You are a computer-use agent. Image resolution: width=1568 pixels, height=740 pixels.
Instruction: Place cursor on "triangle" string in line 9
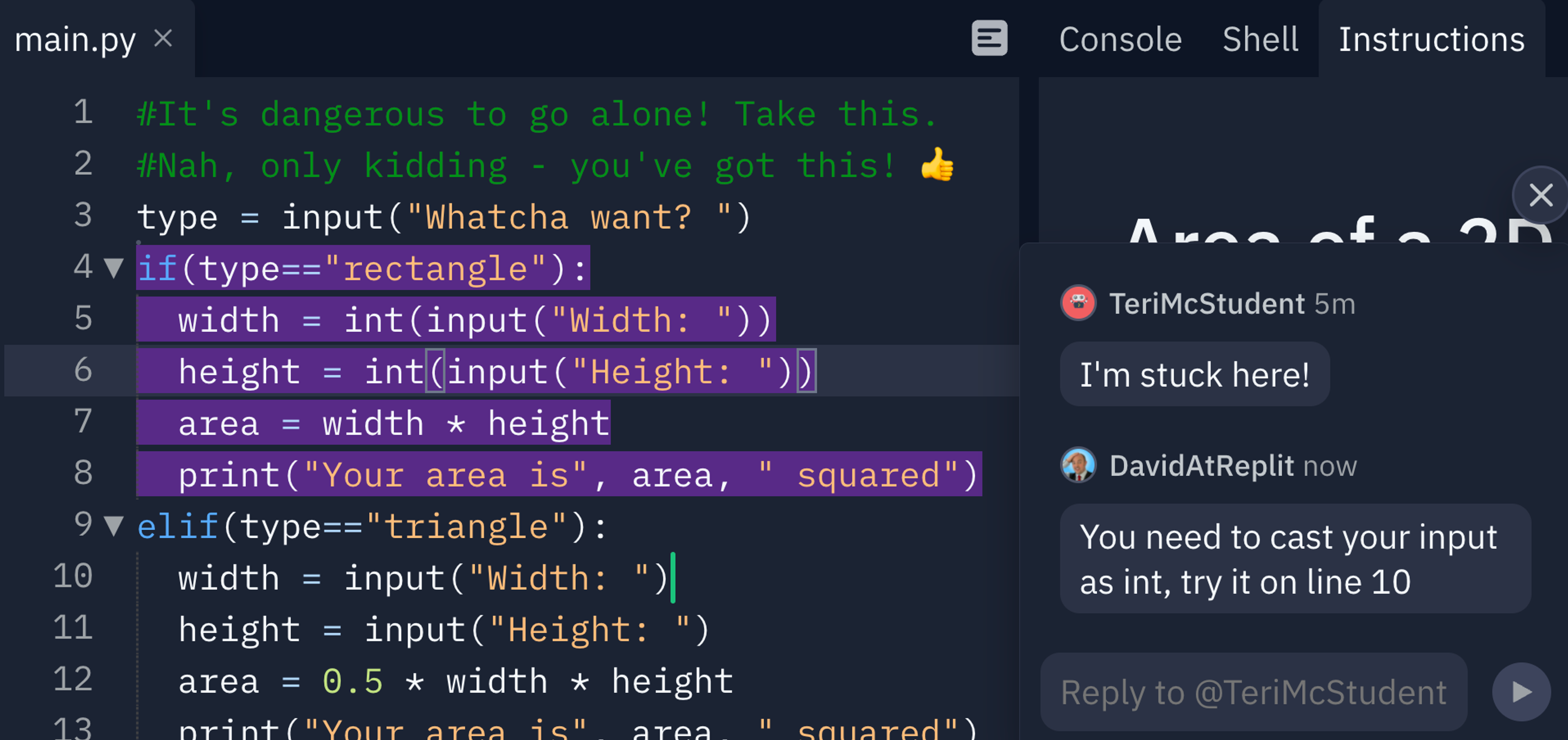coord(465,526)
